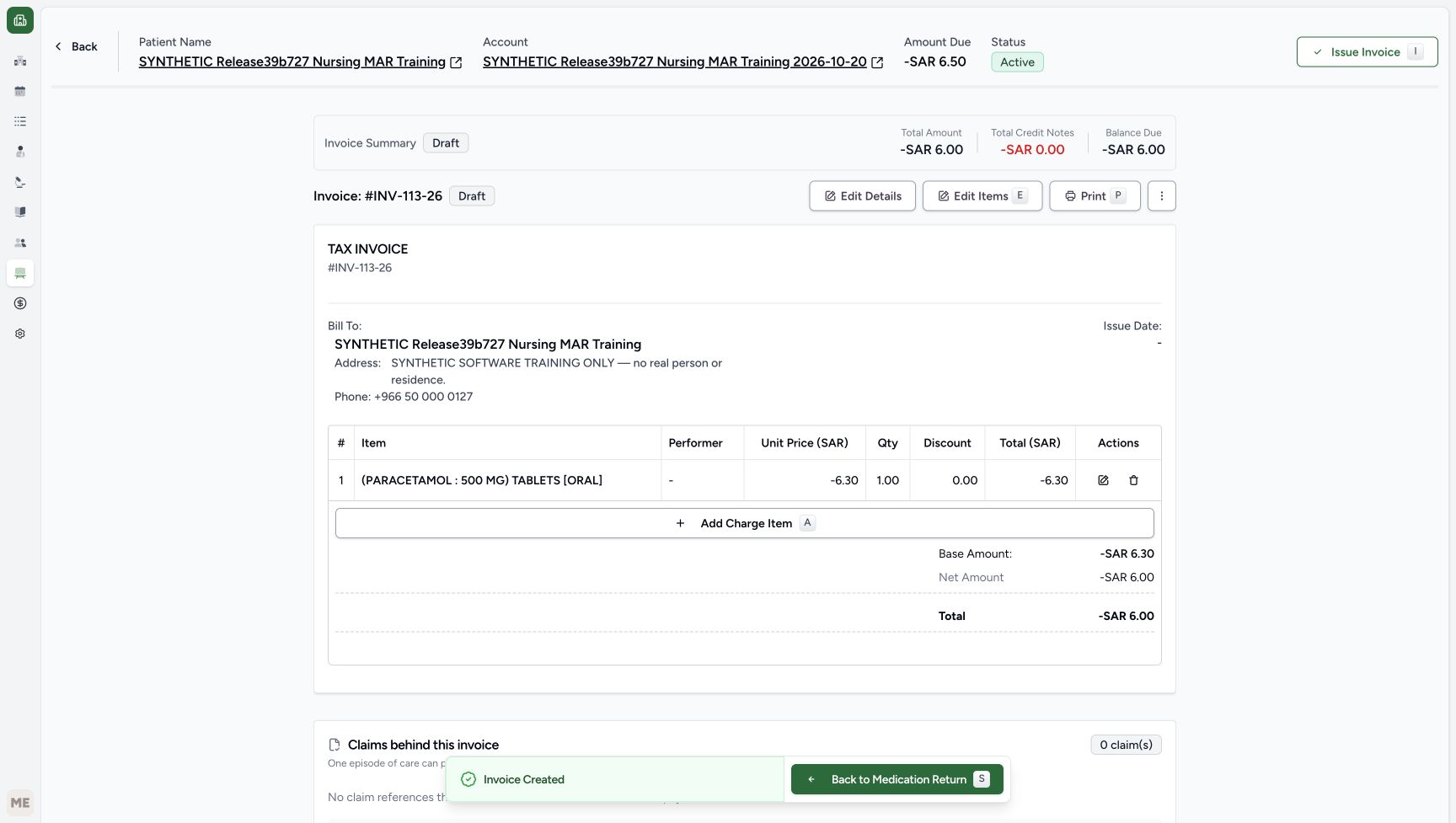The width and height of the screenshot is (1456, 823).
Task: Click the Invoice Created notification
Action: click(x=615, y=779)
